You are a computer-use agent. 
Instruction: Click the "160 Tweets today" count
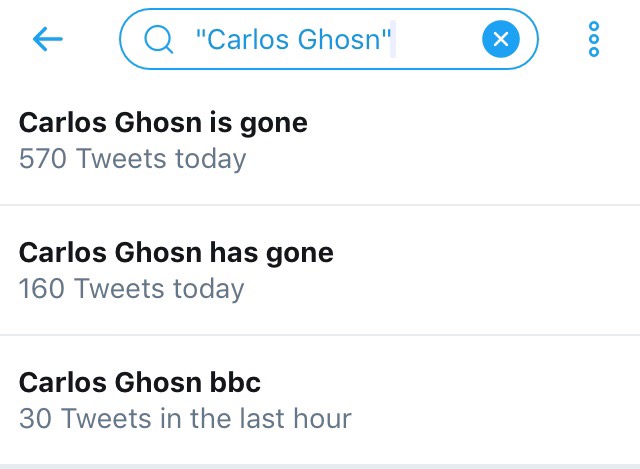(131, 288)
